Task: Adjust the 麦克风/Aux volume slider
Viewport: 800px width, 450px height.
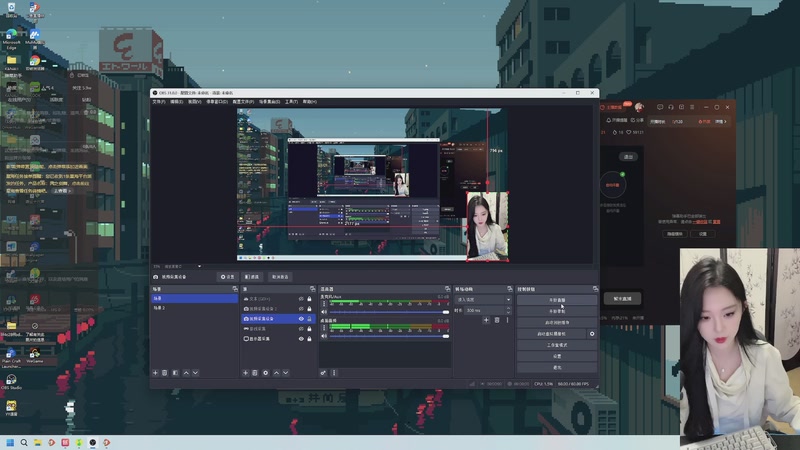Action: 390,312
